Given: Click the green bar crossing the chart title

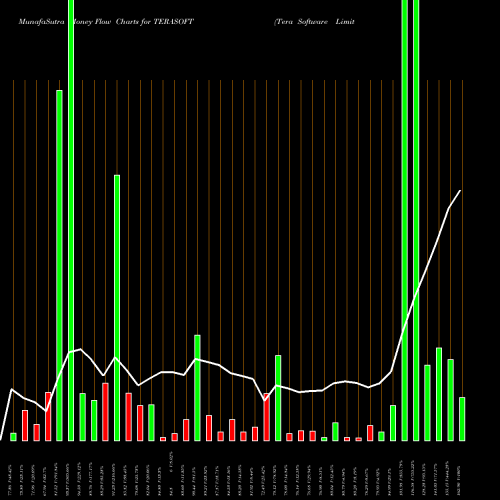Looking at the screenshot, I should 71,220.
